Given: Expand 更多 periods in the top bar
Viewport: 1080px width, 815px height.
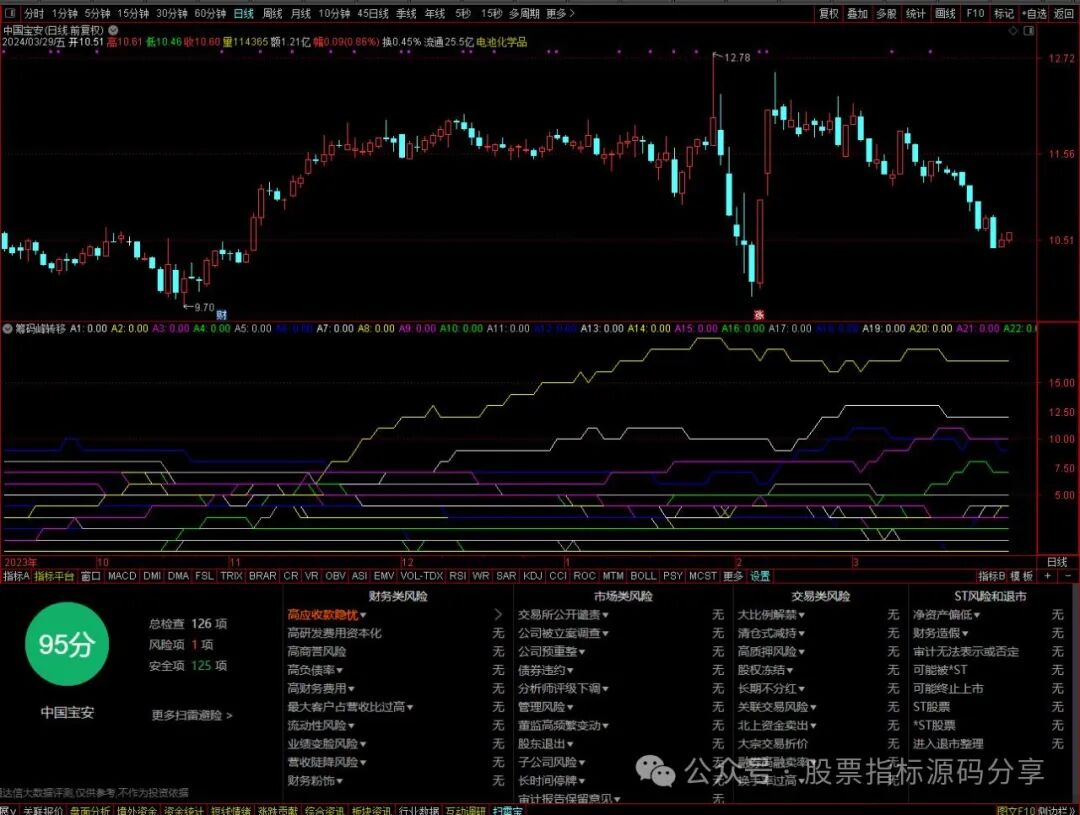Looking at the screenshot, I should coord(560,13).
